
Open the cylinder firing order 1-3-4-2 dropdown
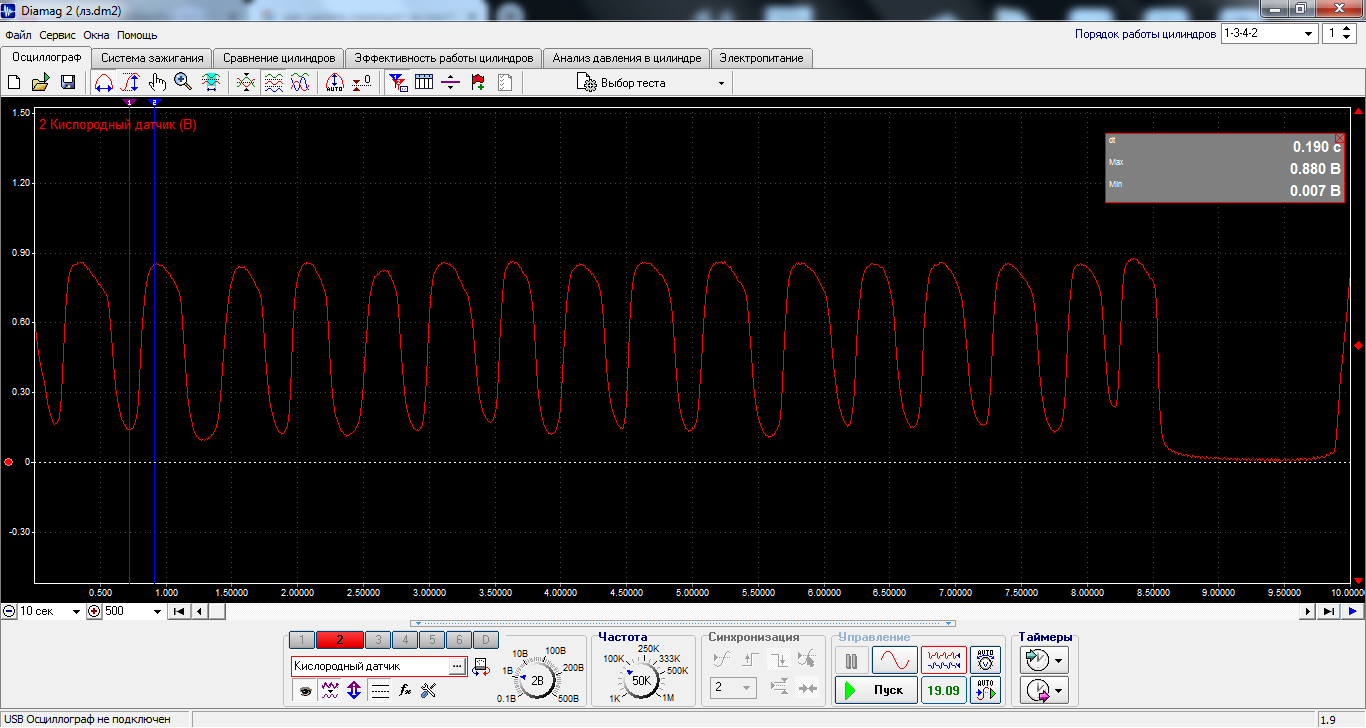[x=1269, y=33]
